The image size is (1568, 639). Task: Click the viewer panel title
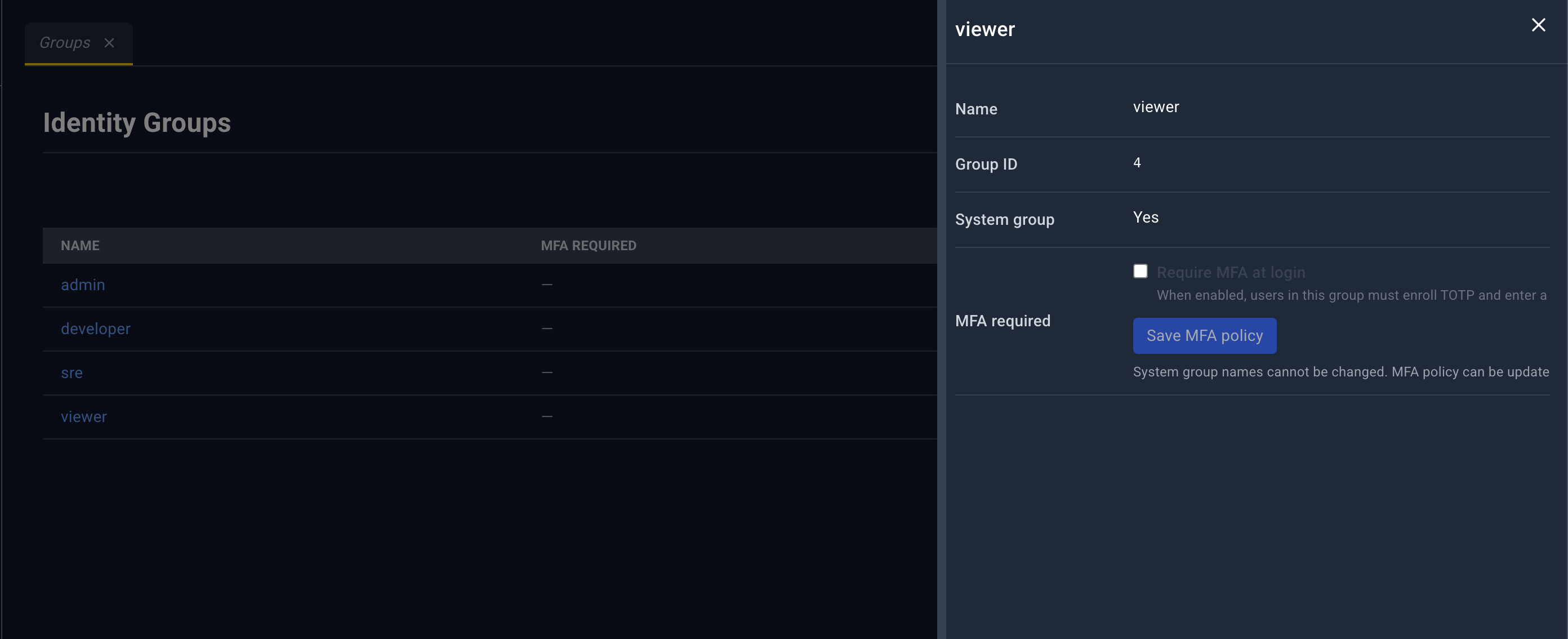click(985, 29)
